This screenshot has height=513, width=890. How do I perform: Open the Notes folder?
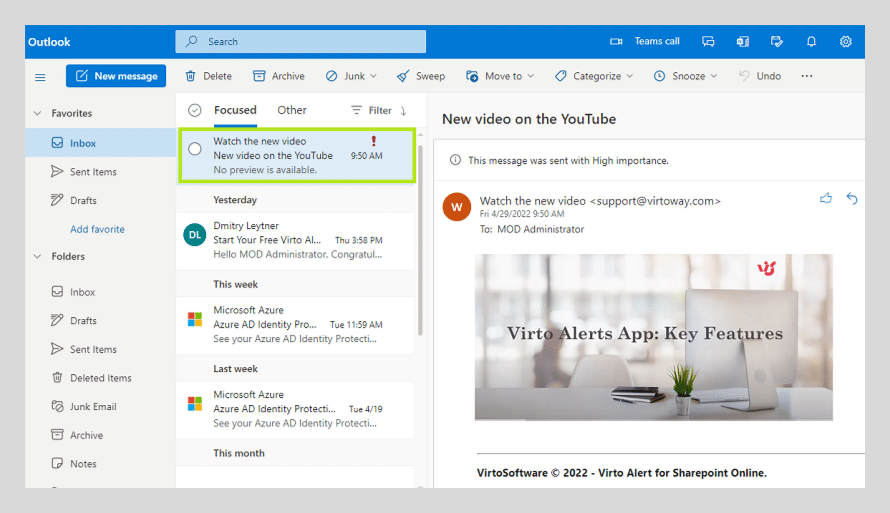(x=100, y=464)
